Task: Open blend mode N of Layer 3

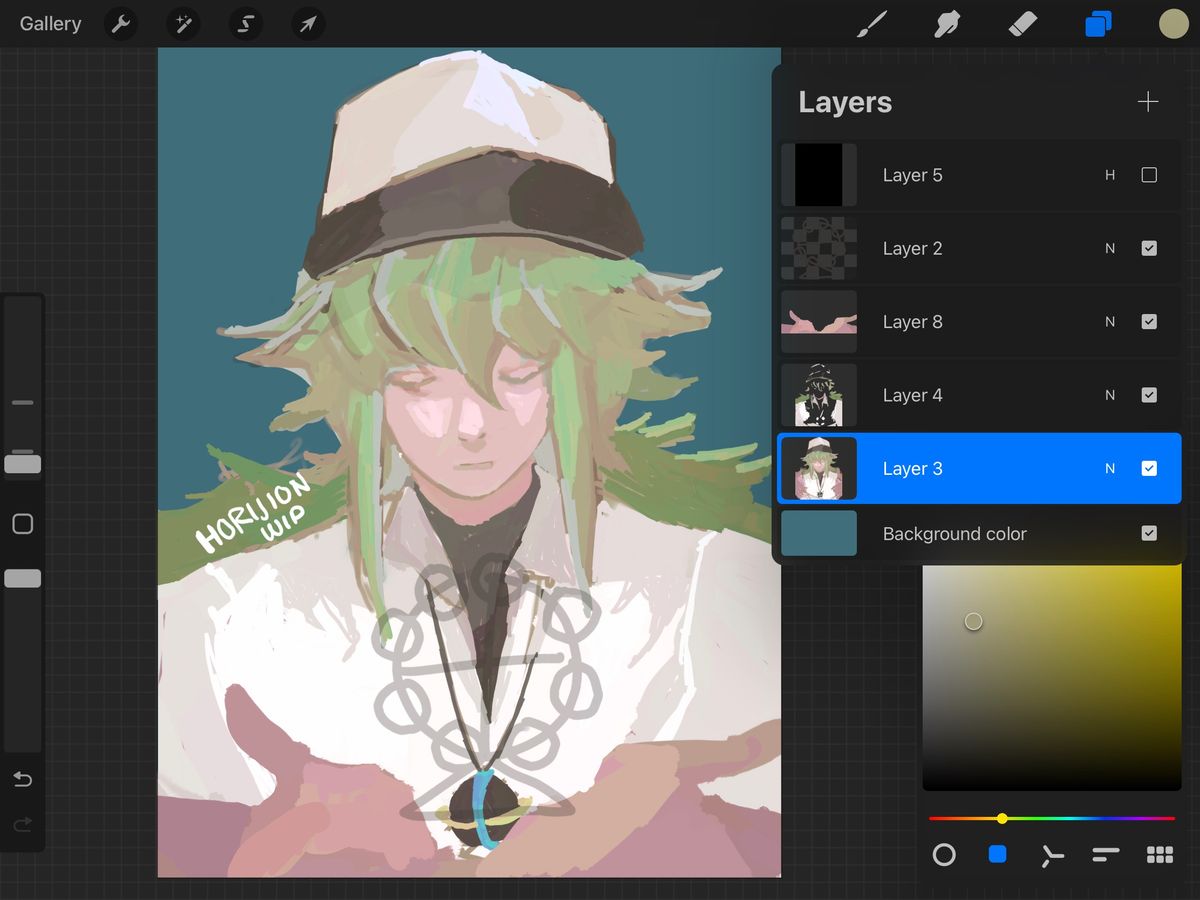Action: click(1110, 468)
